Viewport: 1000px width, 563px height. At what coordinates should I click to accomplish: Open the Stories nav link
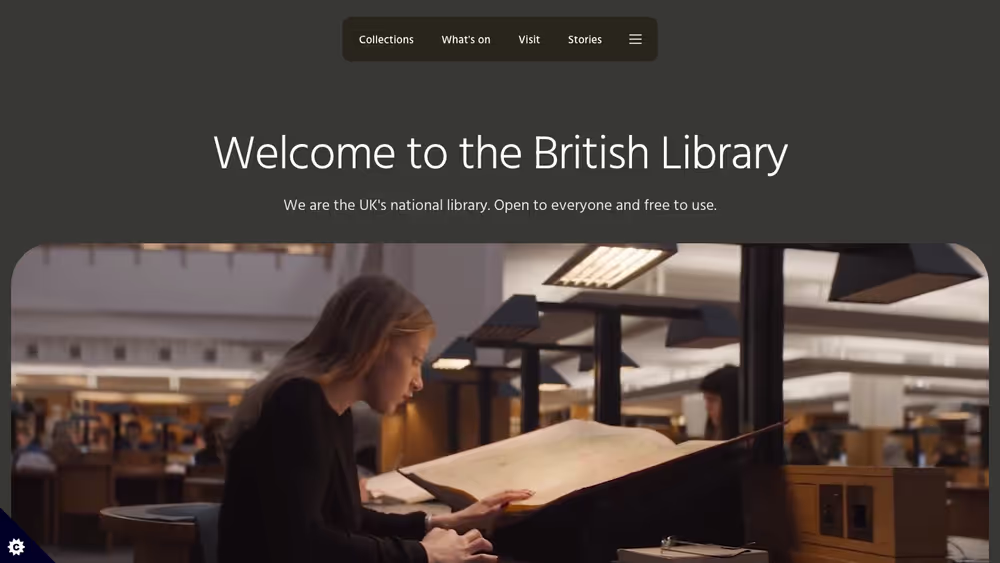tap(585, 40)
